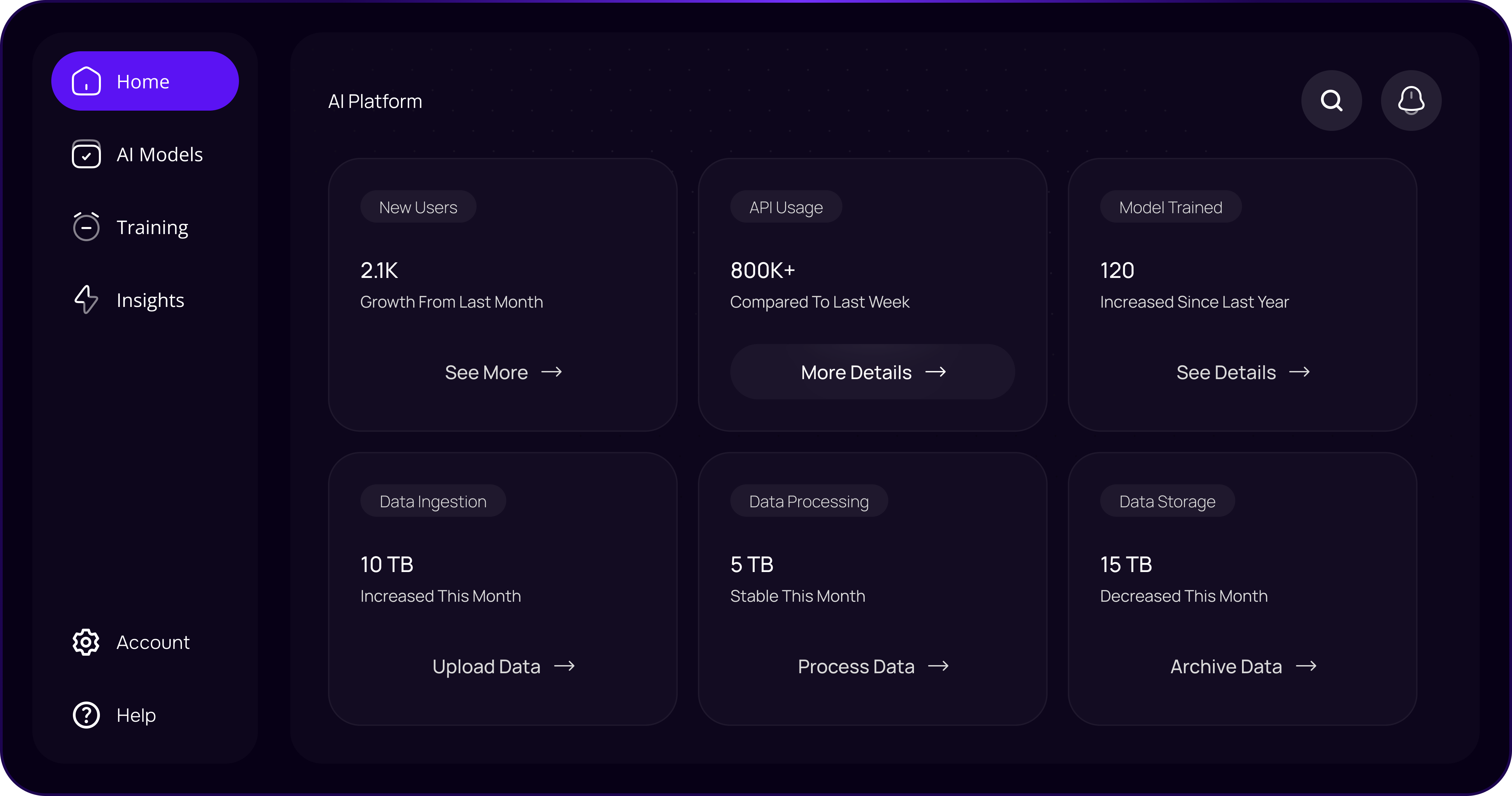Click the Help question mark icon
The image size is (1512, 796).
point(86,715)
